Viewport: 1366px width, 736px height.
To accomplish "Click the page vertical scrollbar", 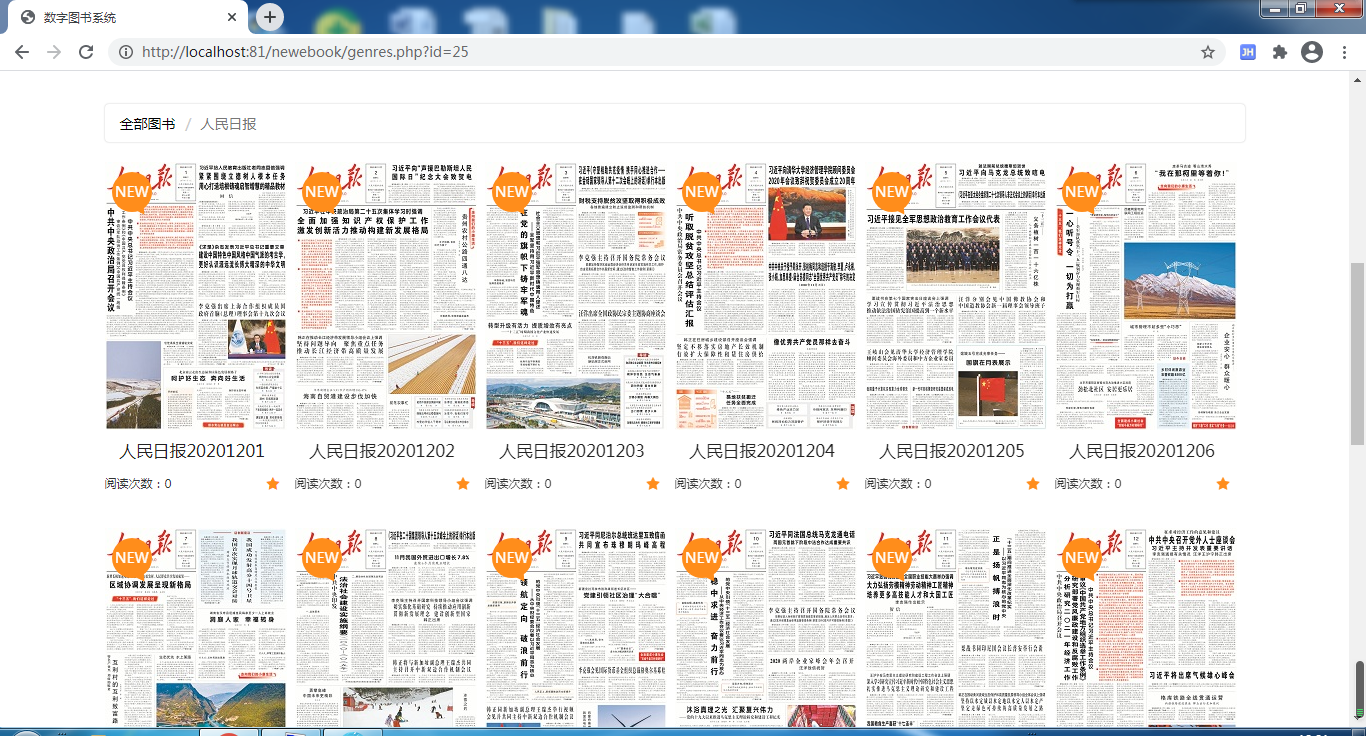I will [x=1357, y=350].
